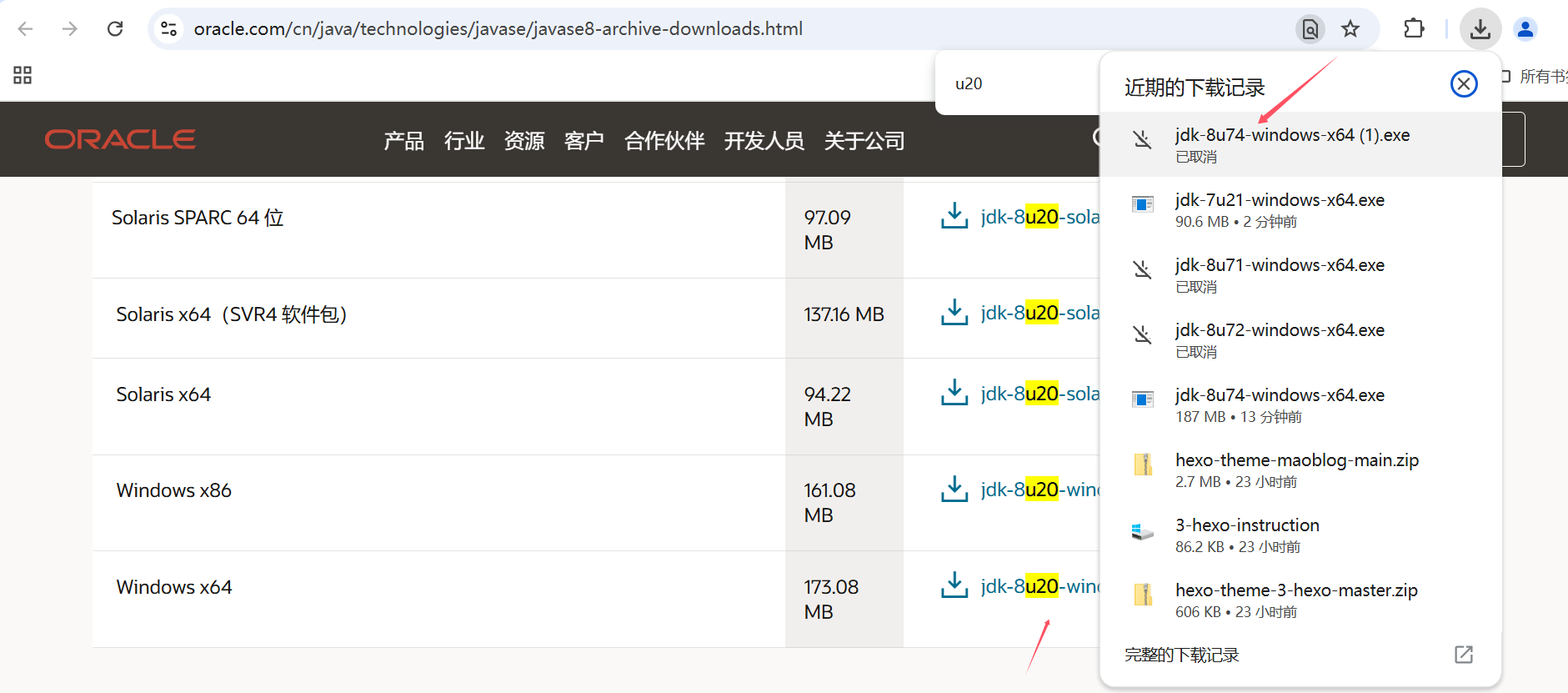Toggle the Chrome downloads toolbar button

click(1480, 29)
